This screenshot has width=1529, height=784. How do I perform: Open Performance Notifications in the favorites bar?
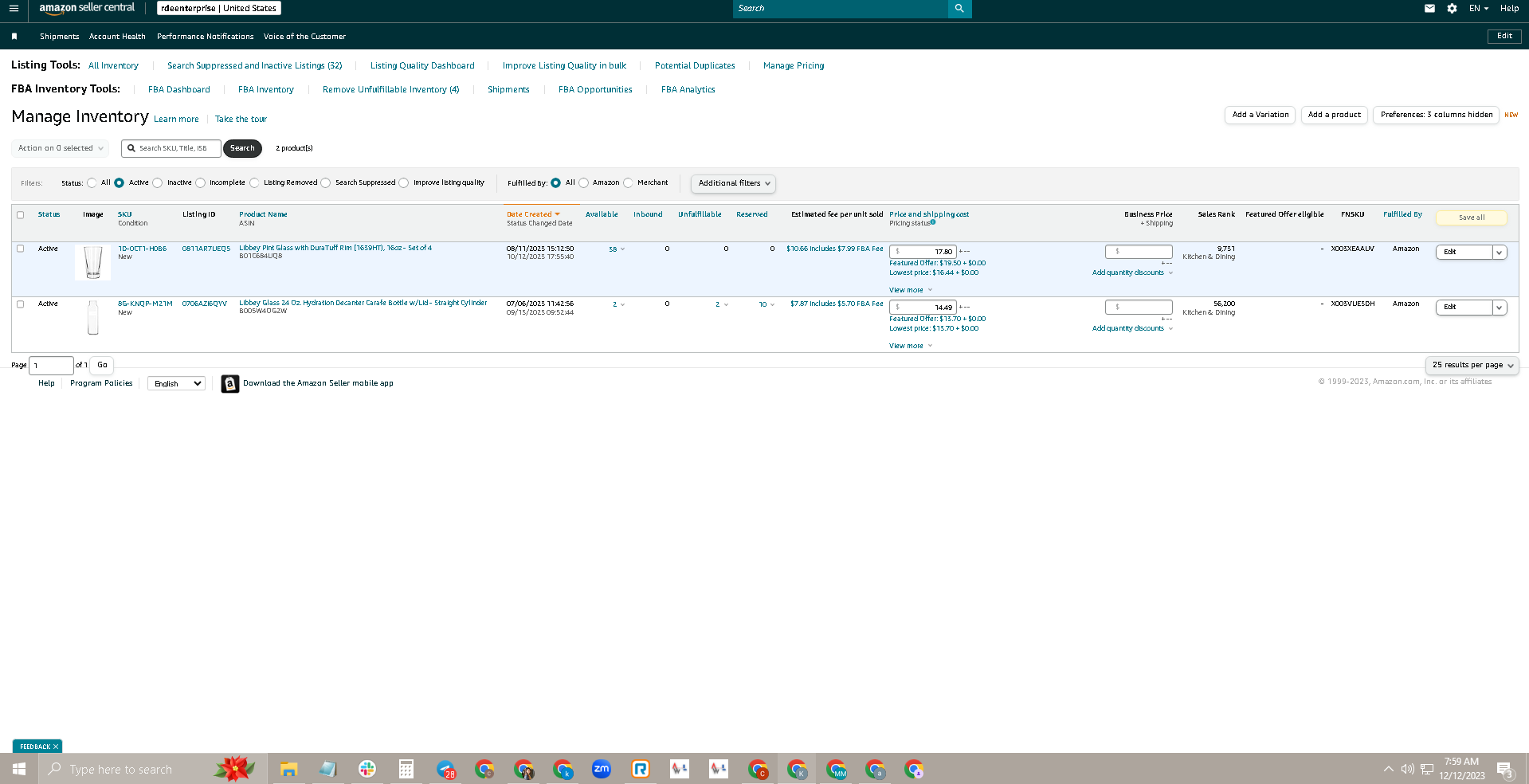click(x=206, y=37)
